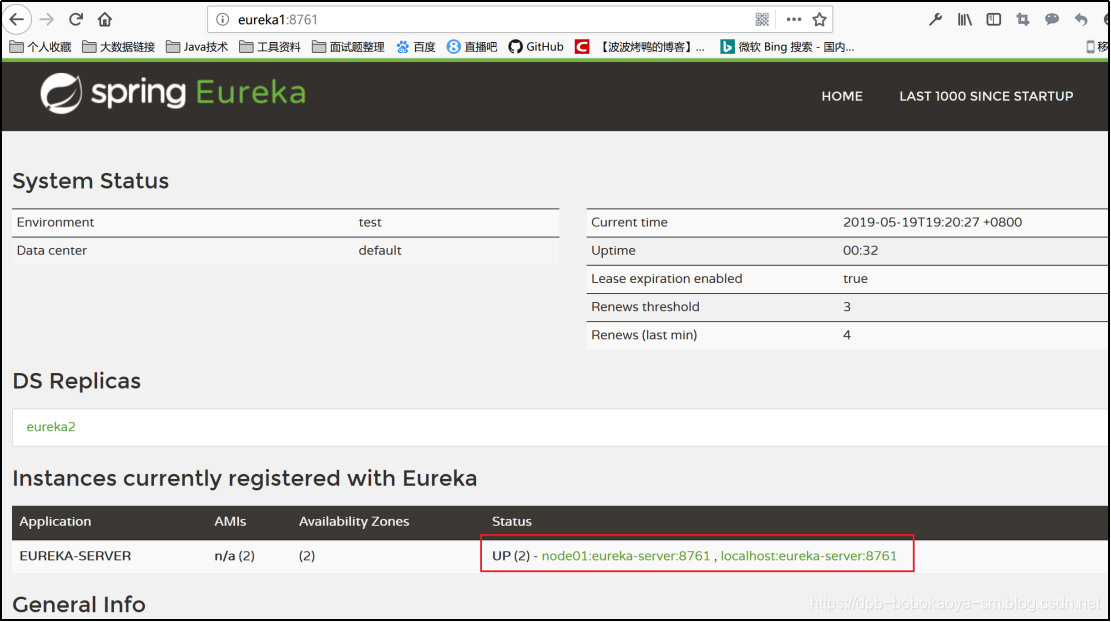Open LAST 1000 SINCE STARTUP page

(986, 96)
